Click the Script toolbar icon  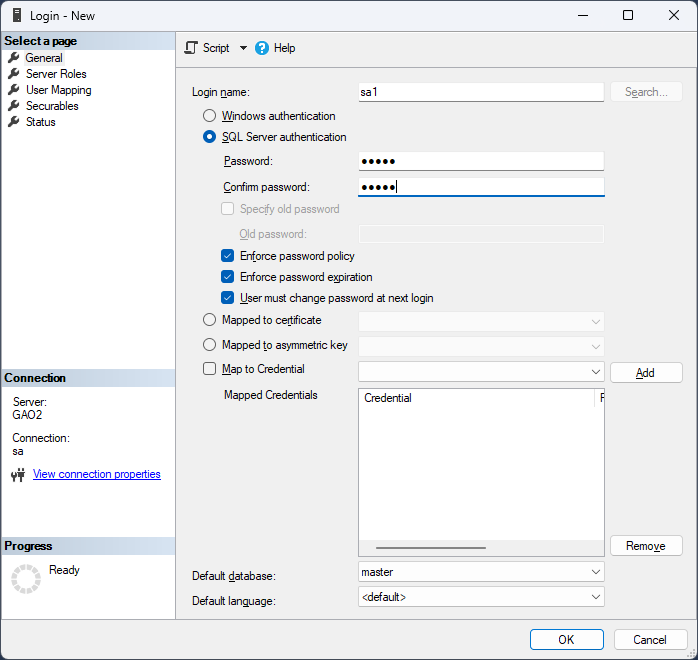[191, 48]
